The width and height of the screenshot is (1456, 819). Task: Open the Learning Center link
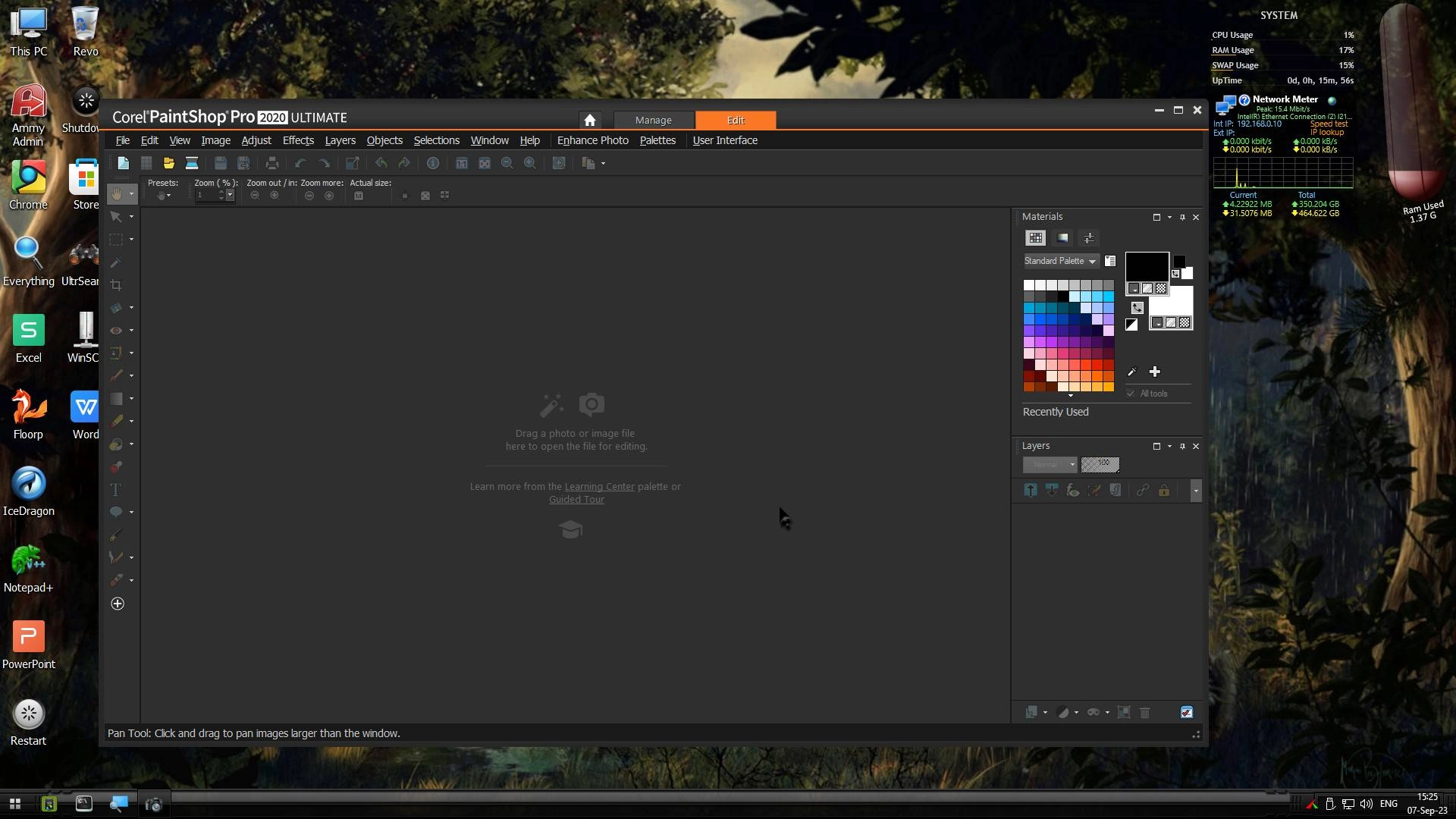(x=599, y=487)
